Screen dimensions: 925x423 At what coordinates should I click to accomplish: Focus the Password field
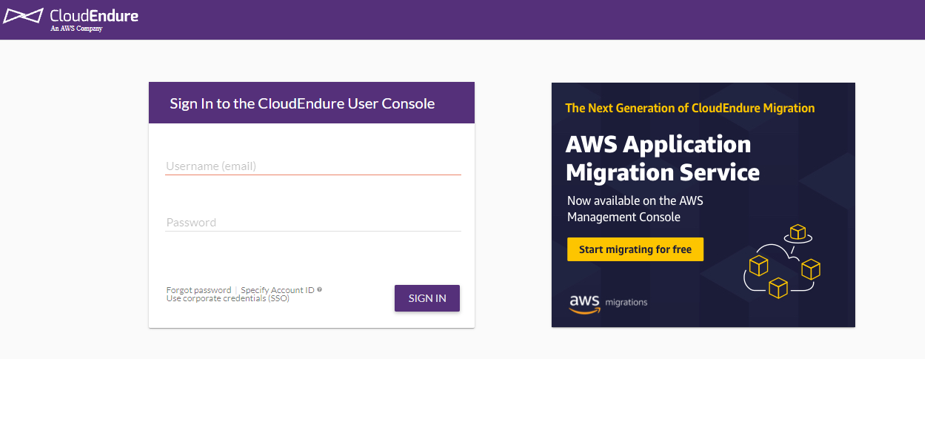(313, 222)
